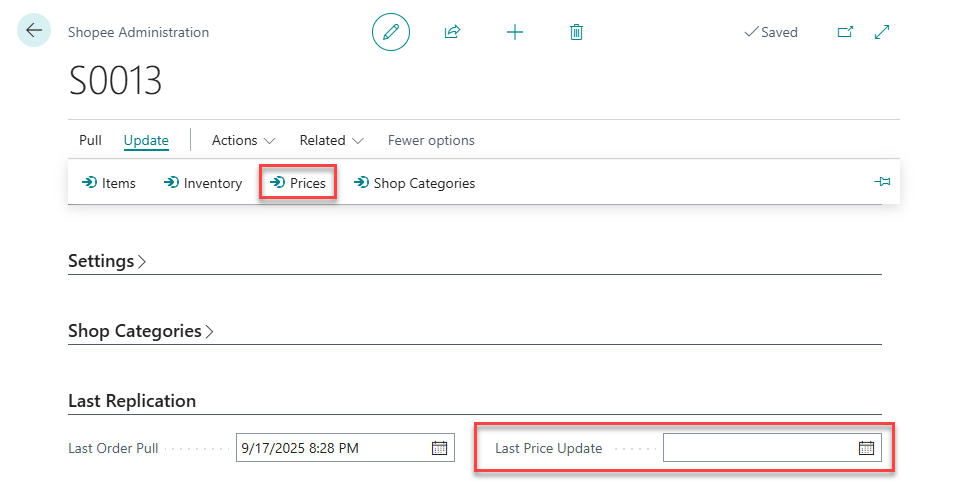Select the Update menu tab
968x498 pixels.
point(146,141)
